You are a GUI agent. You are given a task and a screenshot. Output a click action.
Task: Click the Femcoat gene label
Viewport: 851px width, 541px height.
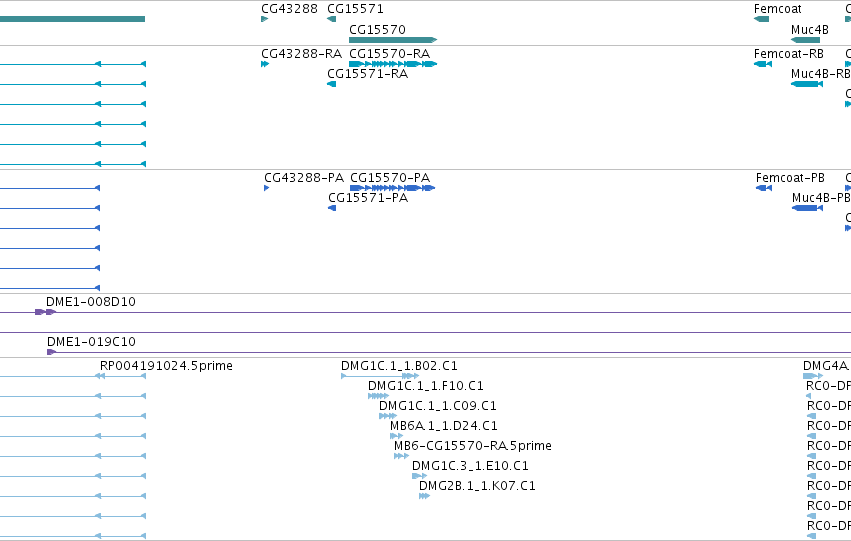[777, 9]
